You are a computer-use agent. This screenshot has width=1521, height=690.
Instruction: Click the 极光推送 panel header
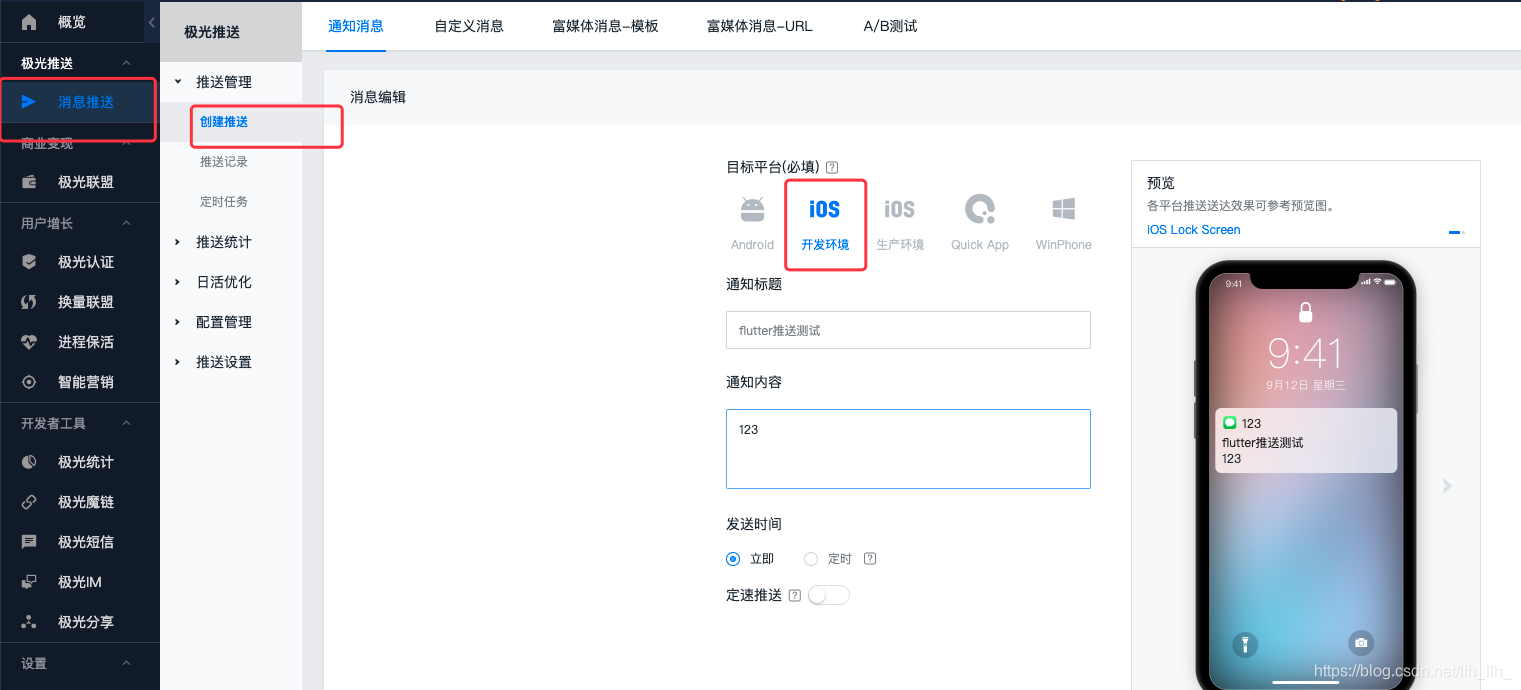(x=231, y=32)
